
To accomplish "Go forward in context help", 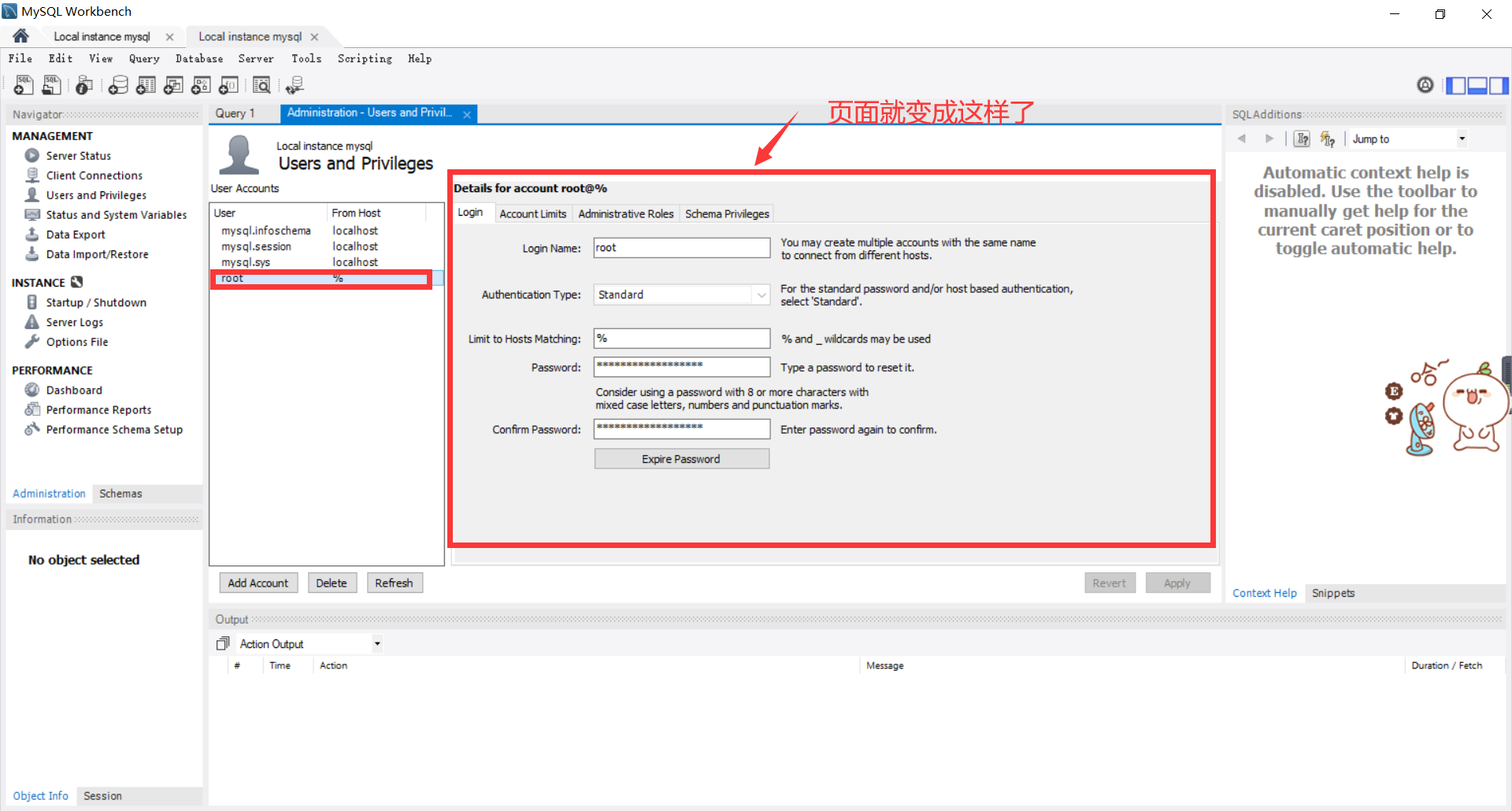I will [1269, 139].
